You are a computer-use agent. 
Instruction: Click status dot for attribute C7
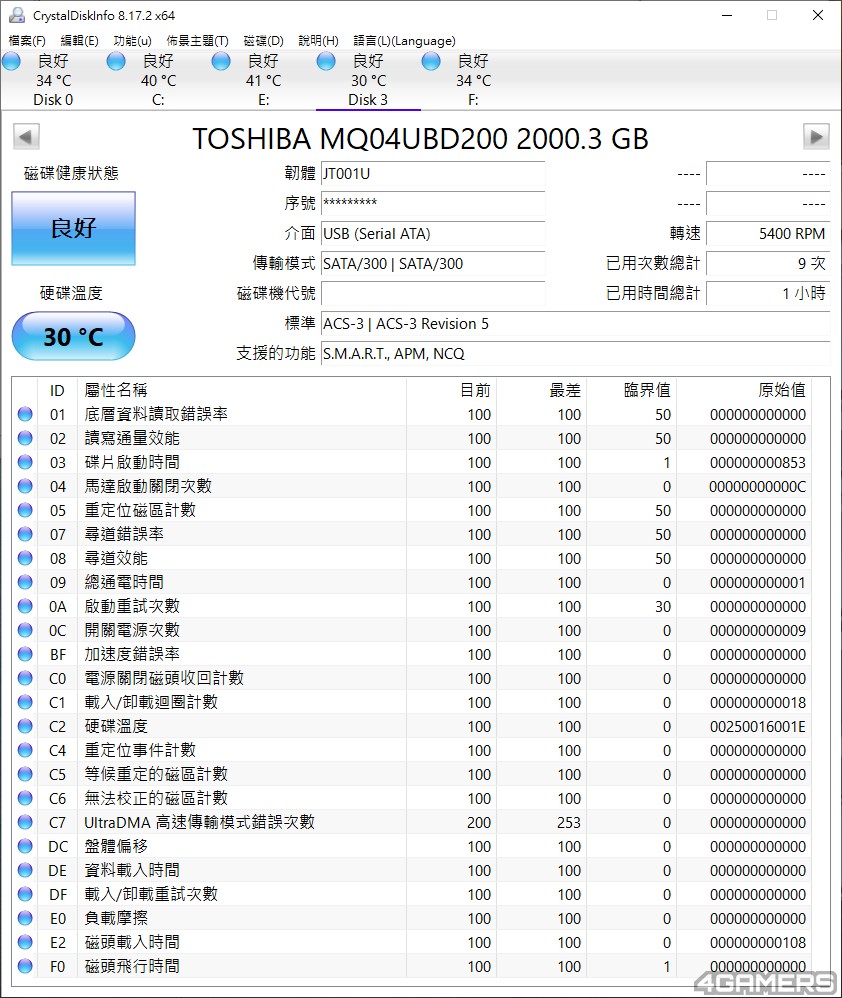click(25, 822)
